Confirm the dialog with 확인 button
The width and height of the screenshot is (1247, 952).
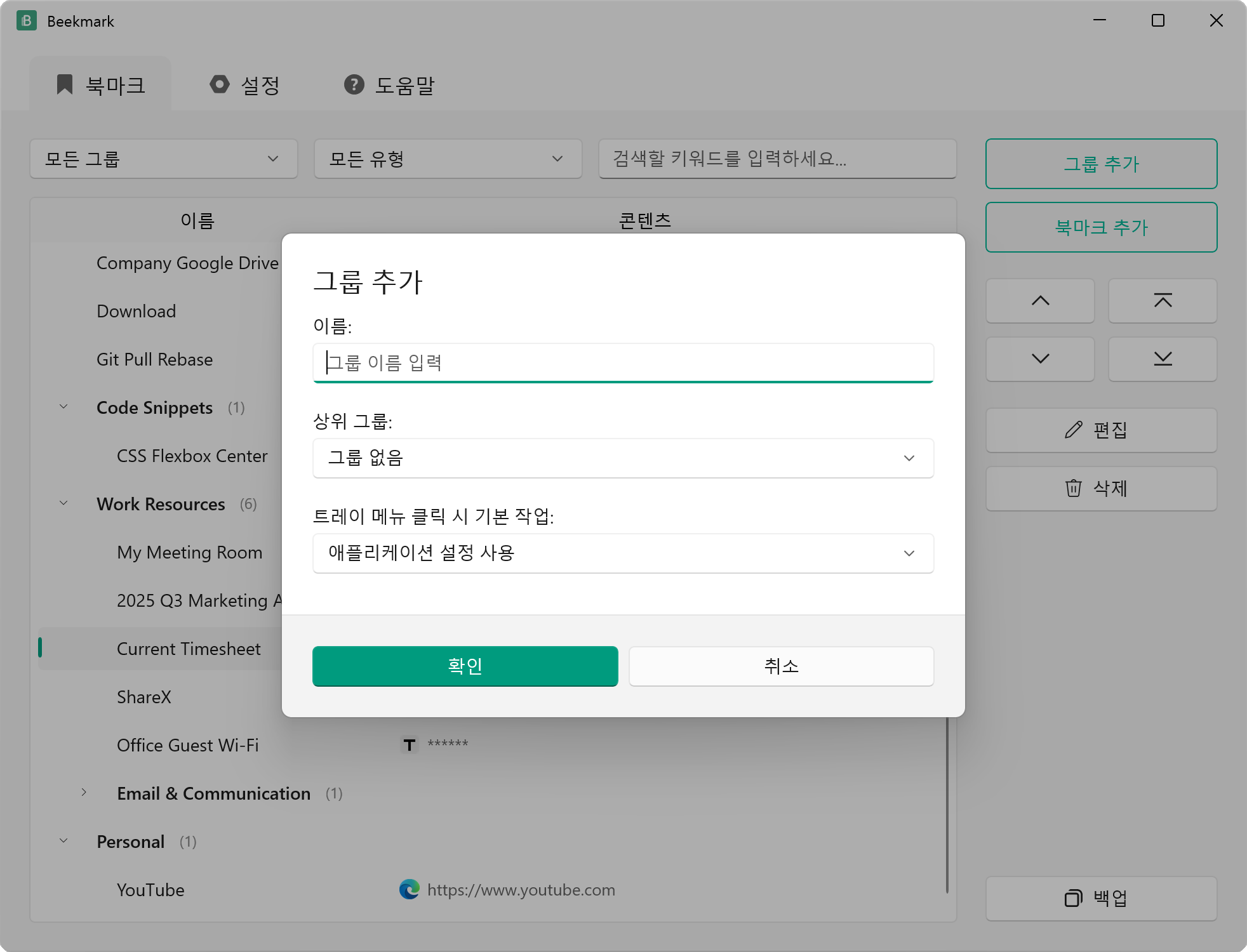click(465, 666)
